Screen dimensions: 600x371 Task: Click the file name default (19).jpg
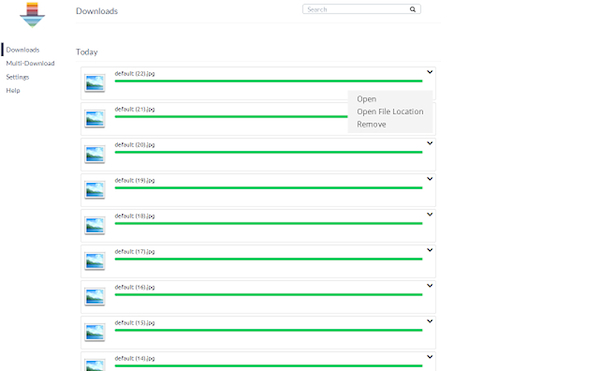pos(135,180)
